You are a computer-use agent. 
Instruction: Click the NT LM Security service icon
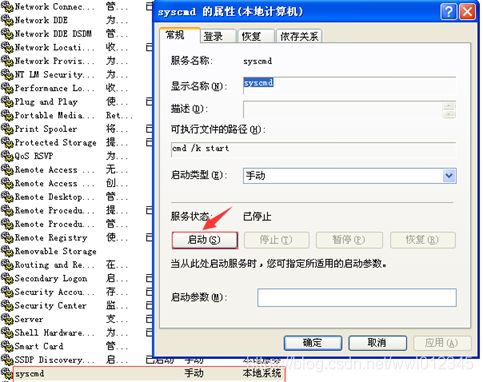point(7,75)
